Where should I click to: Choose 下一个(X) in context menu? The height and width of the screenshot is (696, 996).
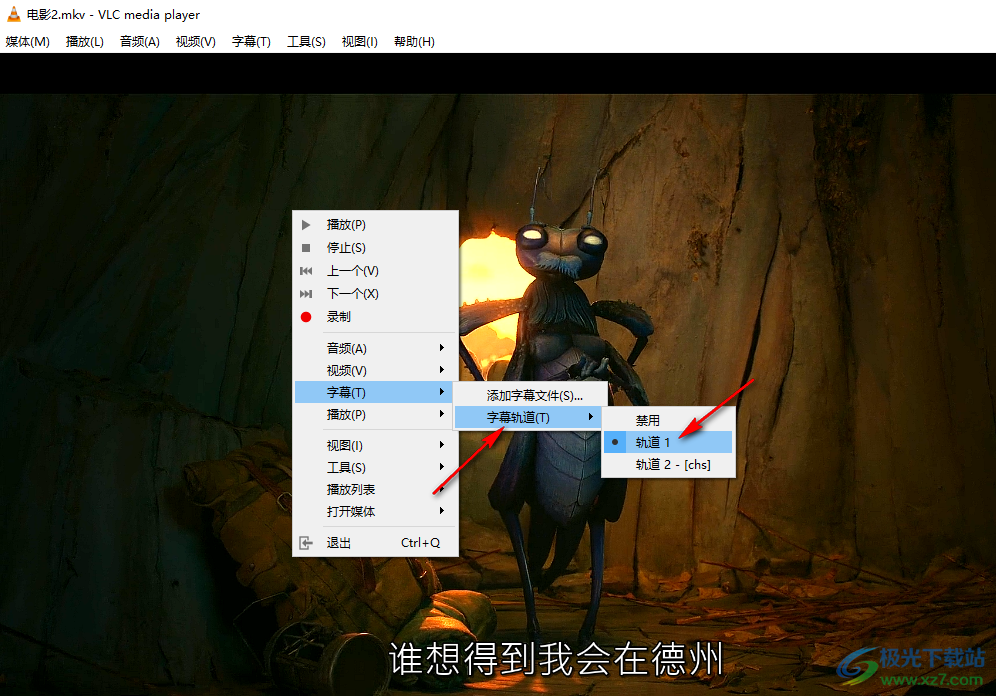(375, 293)
